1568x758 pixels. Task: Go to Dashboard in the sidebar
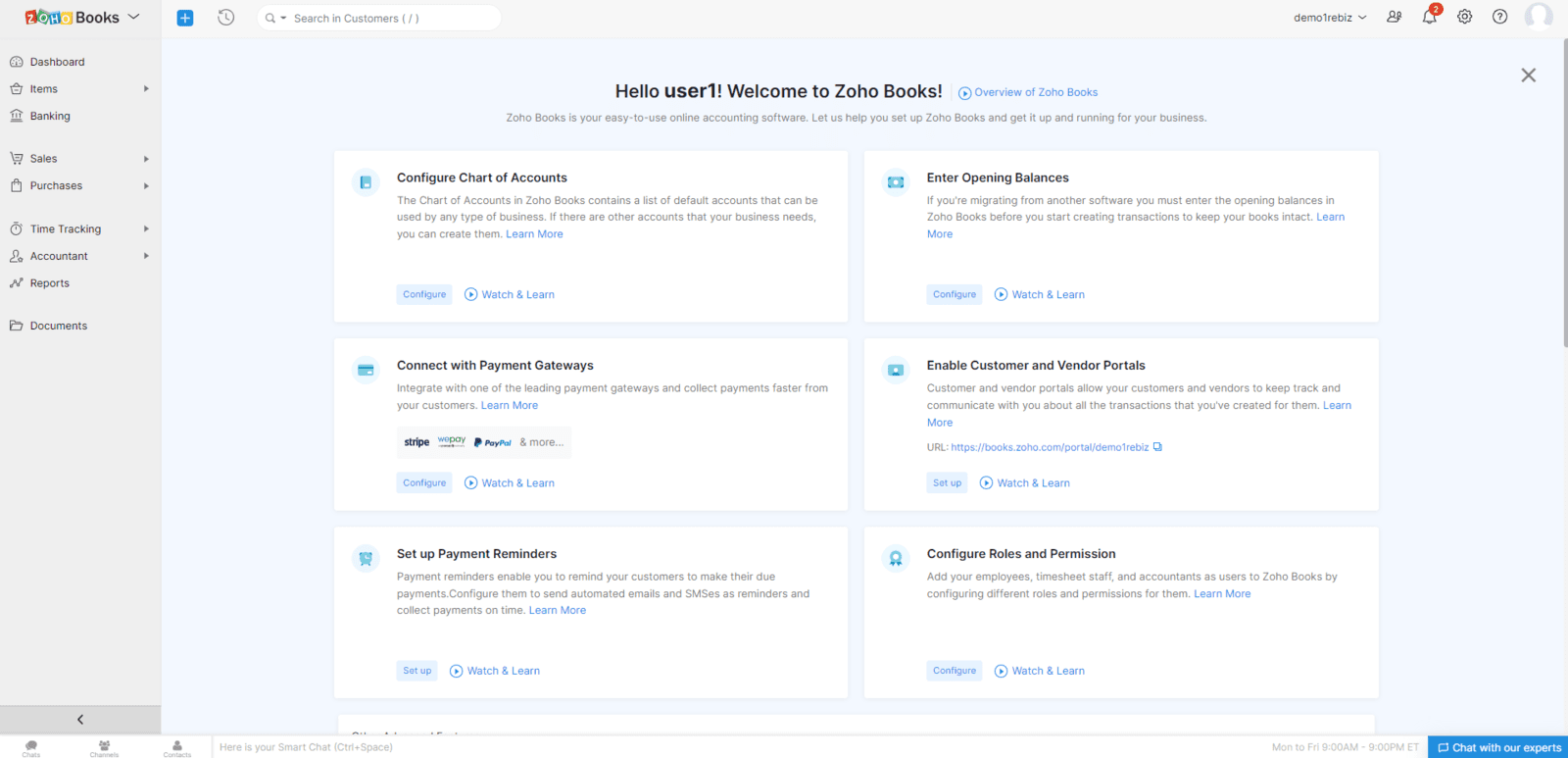click(x=57, y=62)
